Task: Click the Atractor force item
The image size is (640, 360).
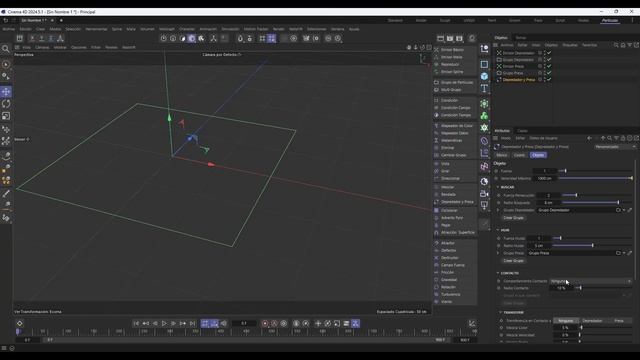Action: (x=447, y=243)
